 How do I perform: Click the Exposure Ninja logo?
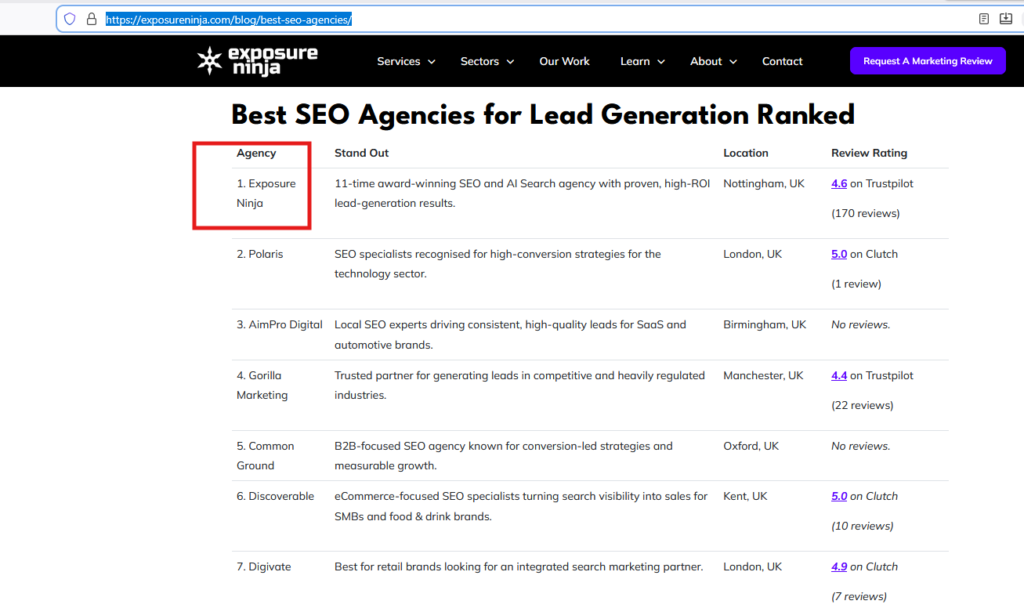point(257,61)
